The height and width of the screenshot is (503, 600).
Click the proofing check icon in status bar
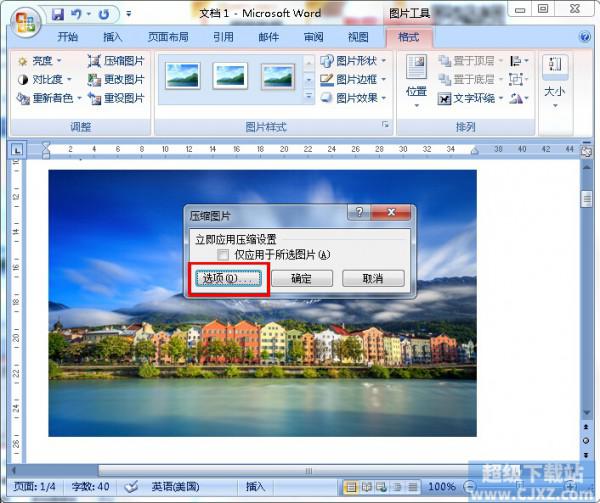point(131,487)
